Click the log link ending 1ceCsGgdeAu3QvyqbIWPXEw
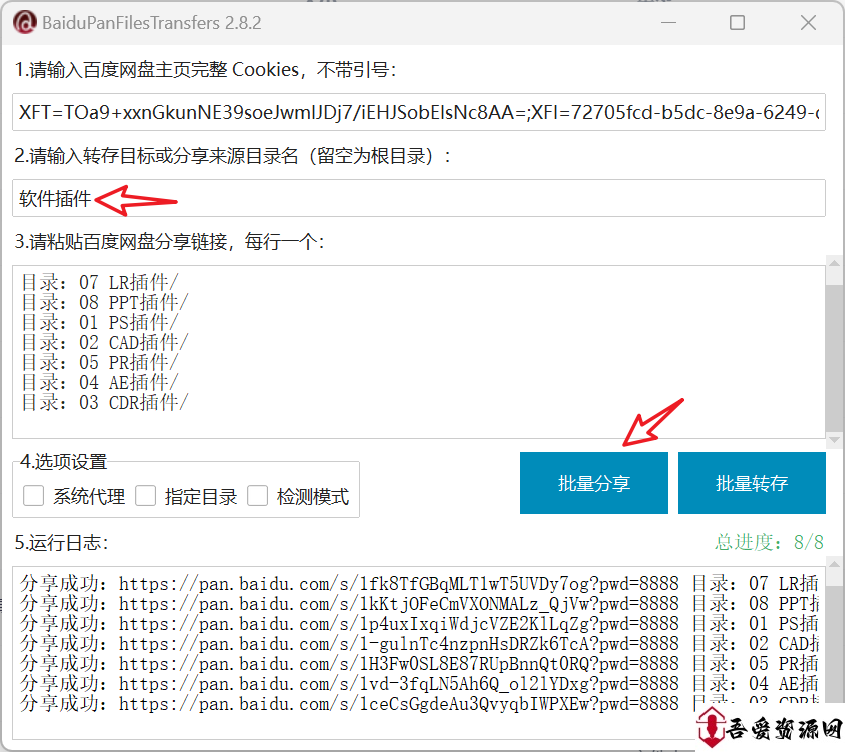 [398, 703]
